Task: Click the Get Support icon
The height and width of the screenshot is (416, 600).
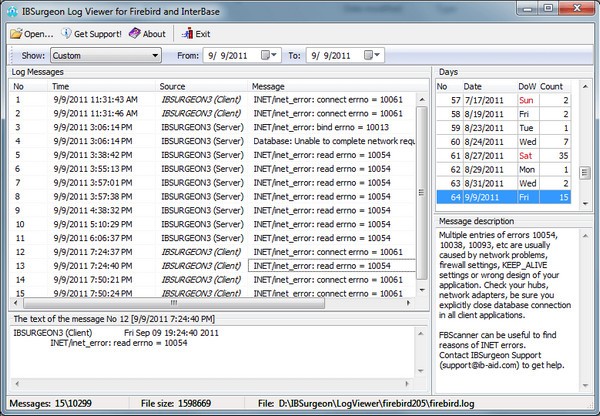Action: tap(67, 34)
